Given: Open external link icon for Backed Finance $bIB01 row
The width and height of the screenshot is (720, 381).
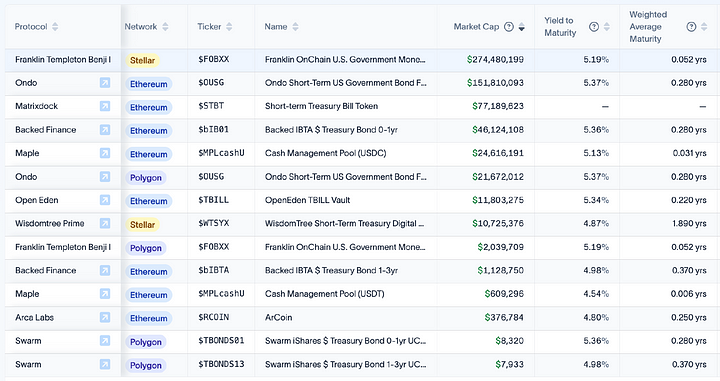Looking at the screenshot, I should [105, 130].
